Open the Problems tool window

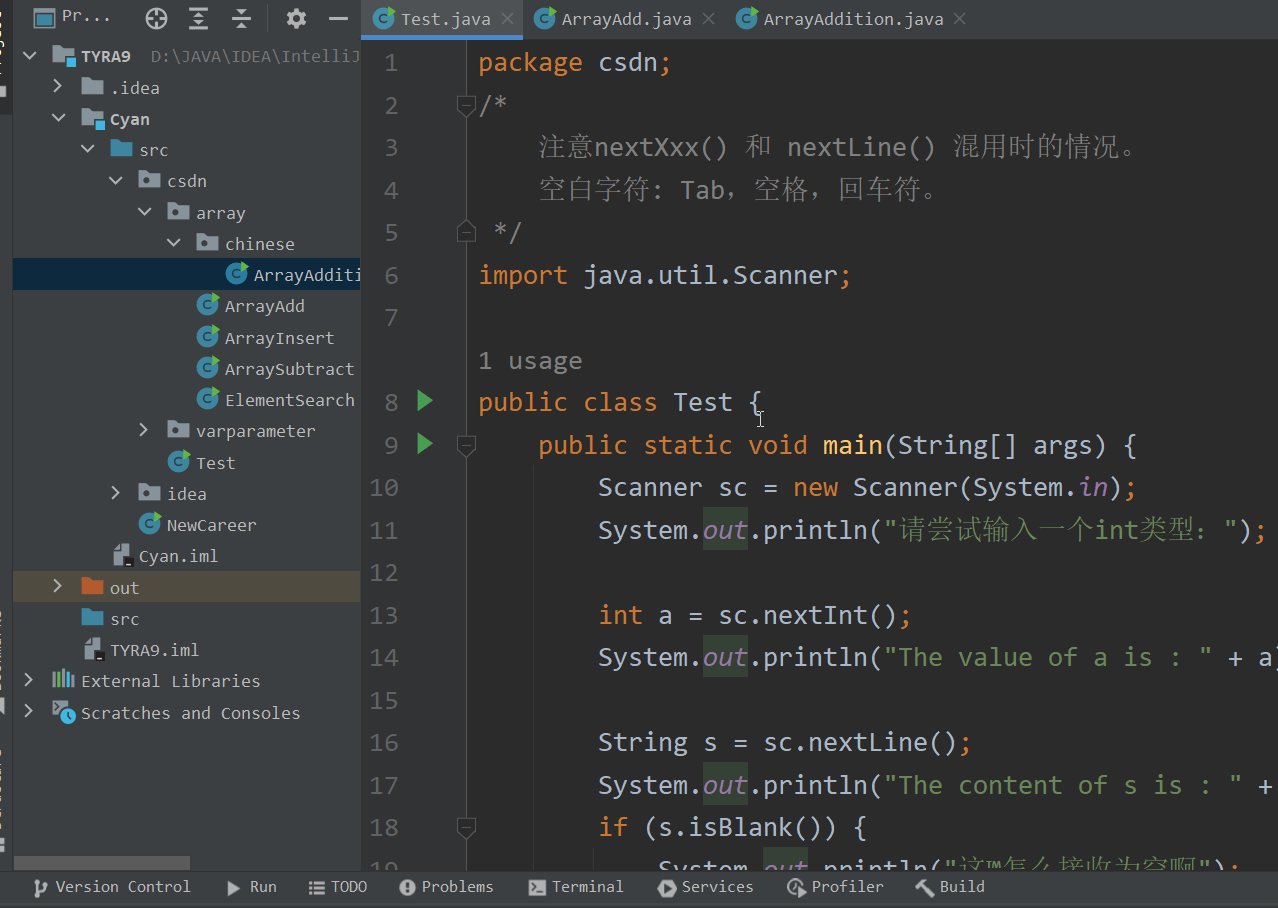tap(446, 886)
